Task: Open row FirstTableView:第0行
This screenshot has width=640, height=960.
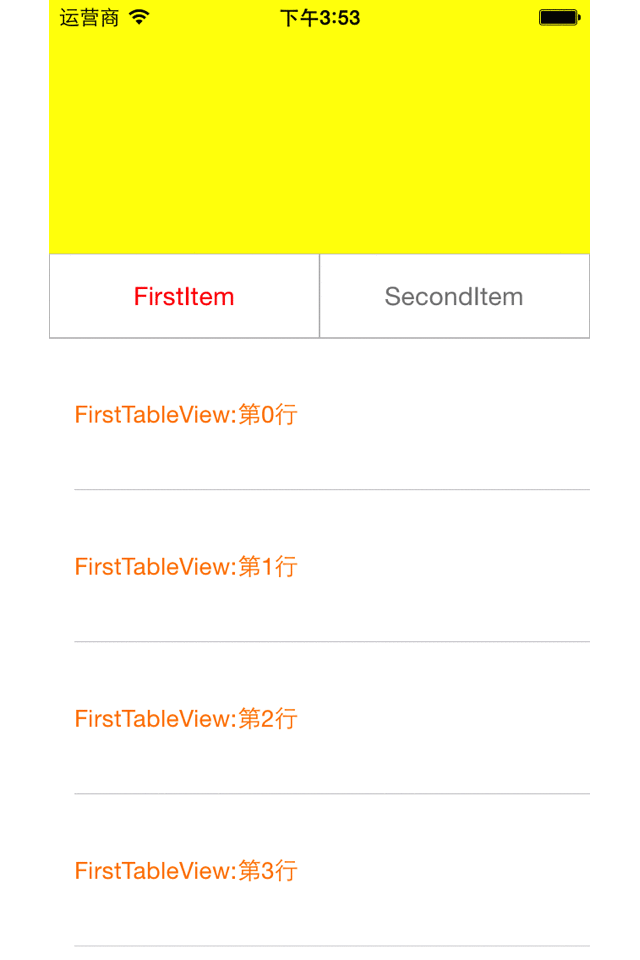Action: click(x=185, y=415)
